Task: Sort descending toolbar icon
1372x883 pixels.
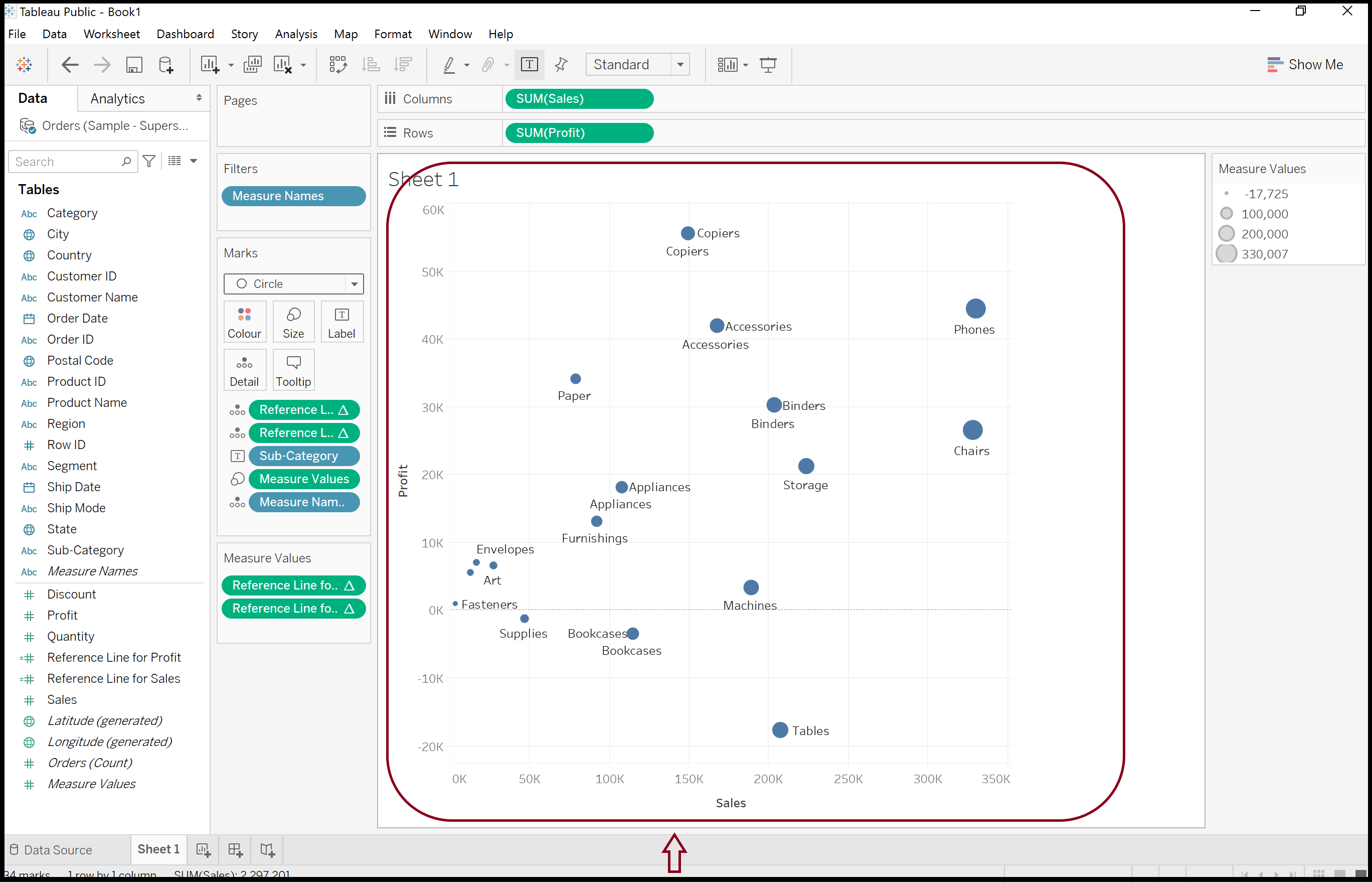Action: pos(404,65)
